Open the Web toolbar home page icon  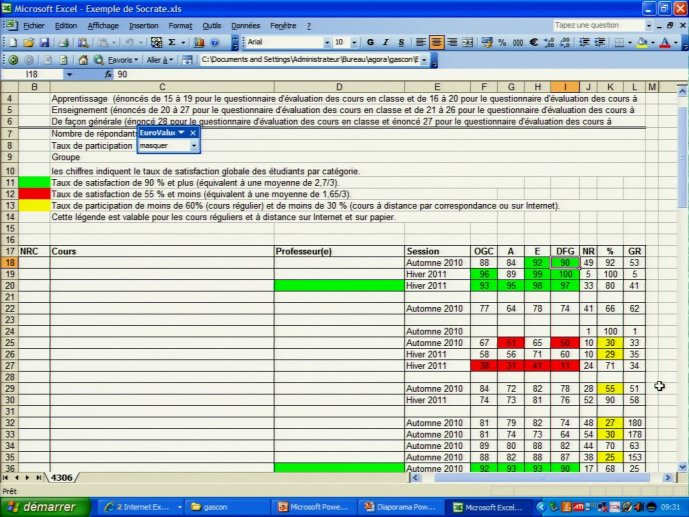(83, 60)
